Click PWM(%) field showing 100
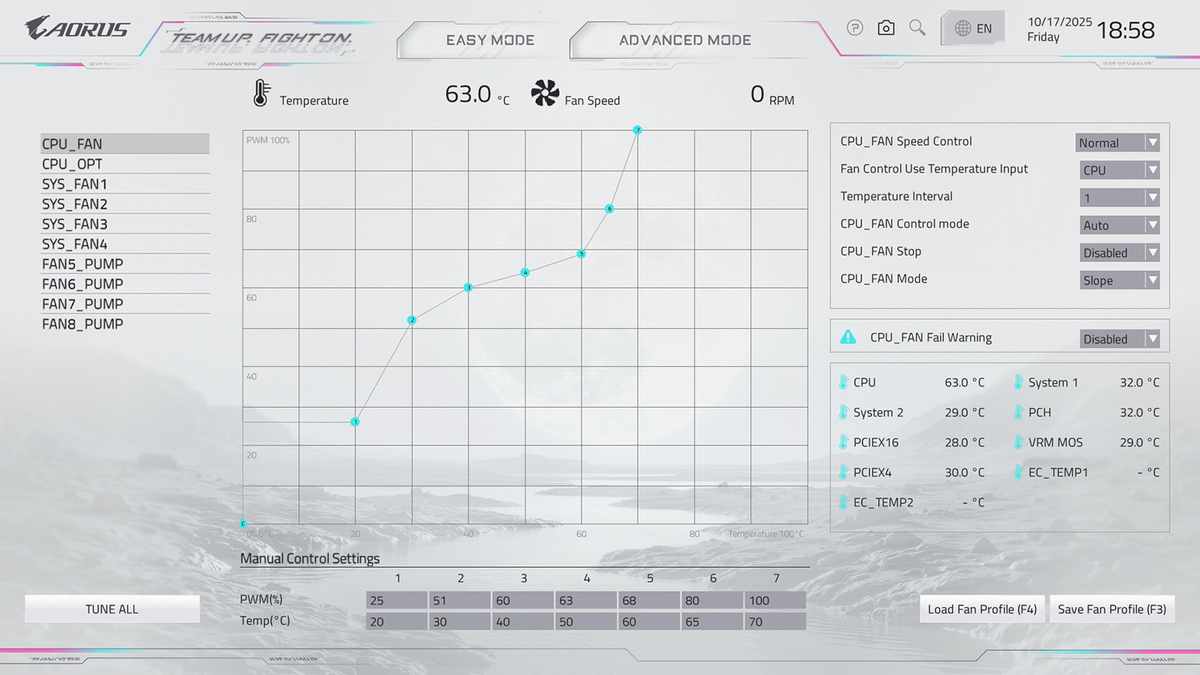The image size is (1200, 675). 775,600
